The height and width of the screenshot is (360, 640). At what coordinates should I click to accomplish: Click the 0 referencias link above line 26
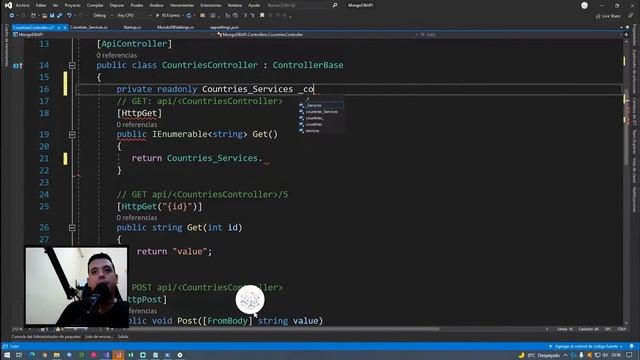tap(137, 218)
